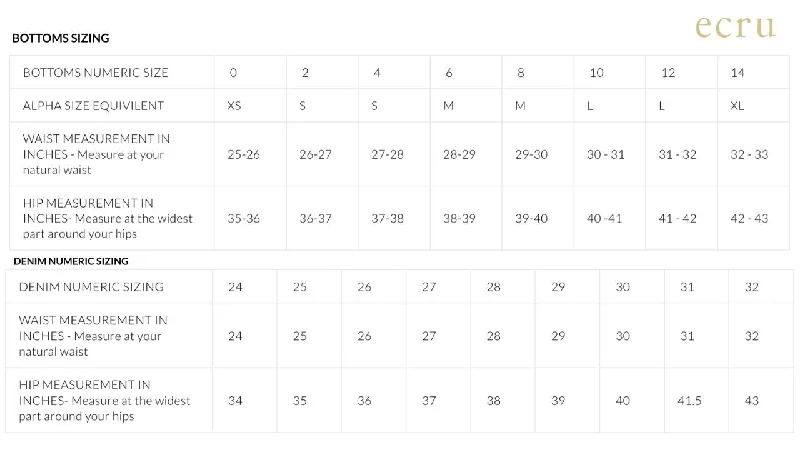Click the ecru brand logo
Viewport: 800px width, 450px height.
coord(735,28)
